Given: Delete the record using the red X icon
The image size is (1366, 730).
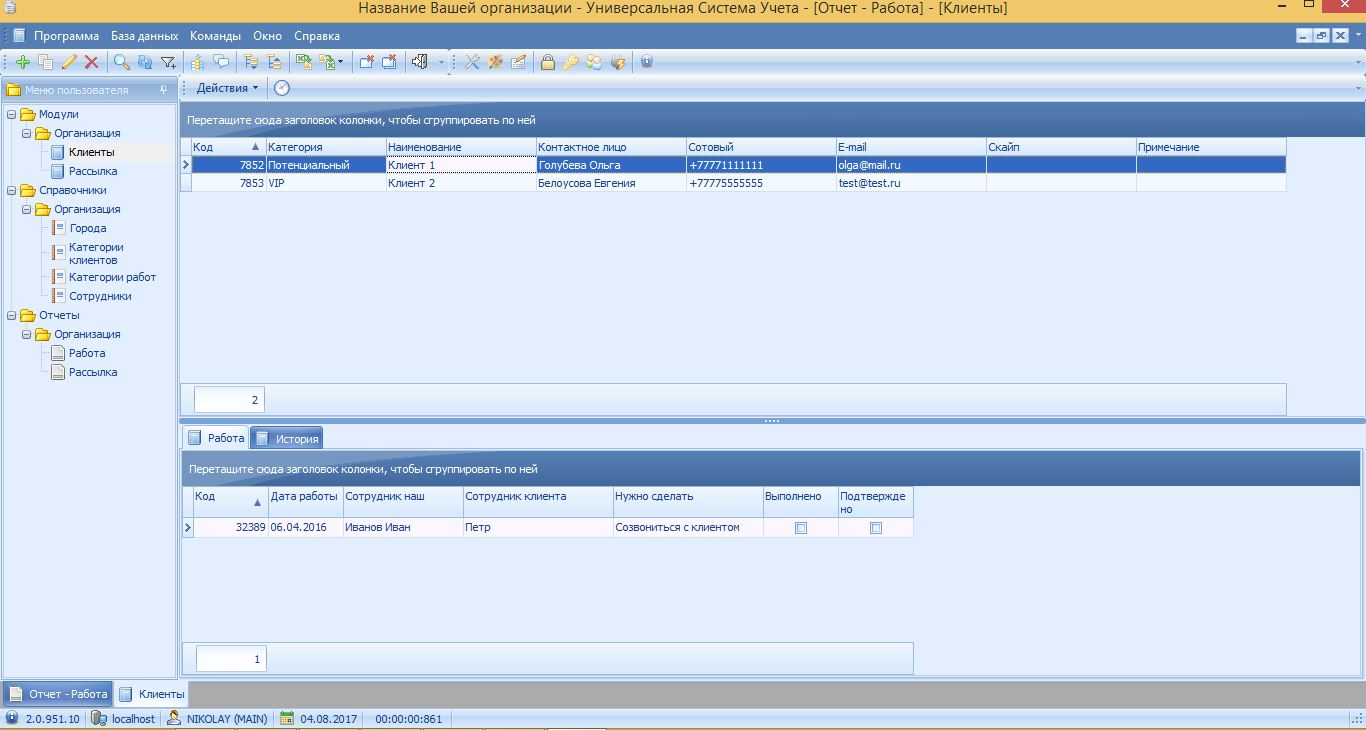Looking at the screenshot, I should [91, 62].
